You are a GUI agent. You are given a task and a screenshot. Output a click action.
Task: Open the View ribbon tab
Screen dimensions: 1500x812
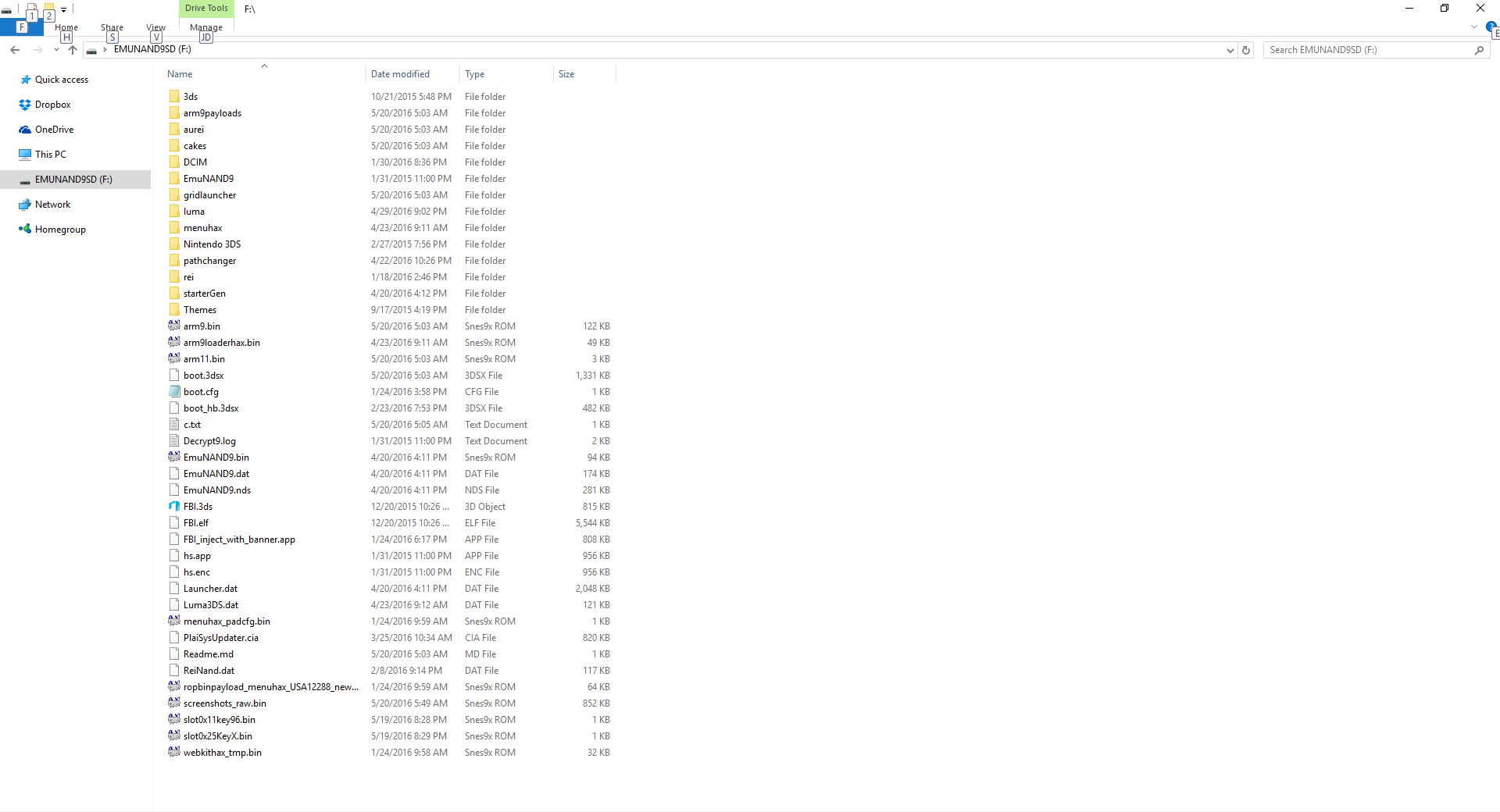click(x=155, y=27)
